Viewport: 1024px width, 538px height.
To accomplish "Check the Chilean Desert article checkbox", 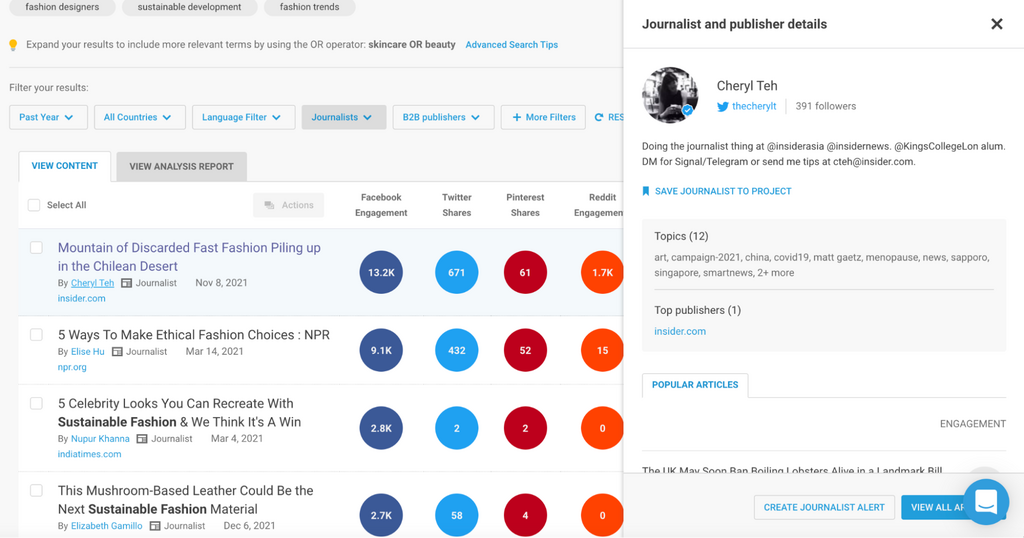I will [36, 248].
